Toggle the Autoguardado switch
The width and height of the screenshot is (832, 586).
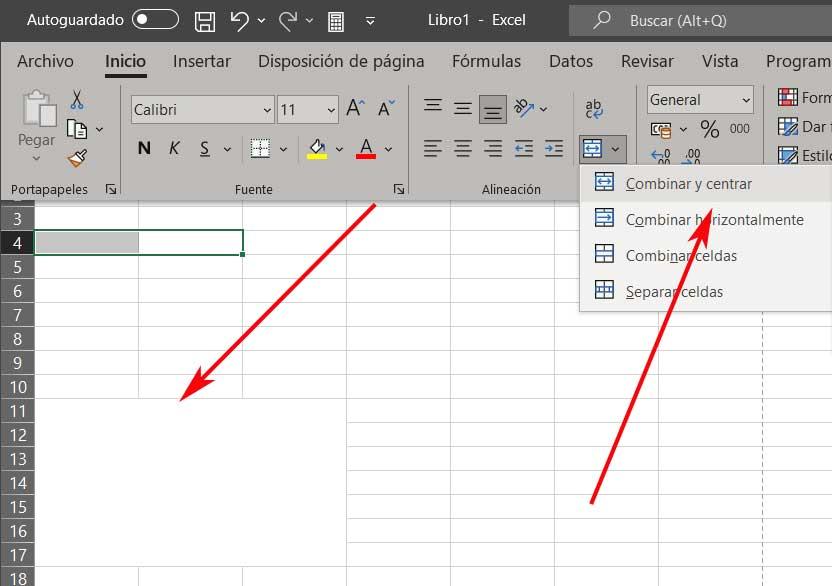pos(155,20)
